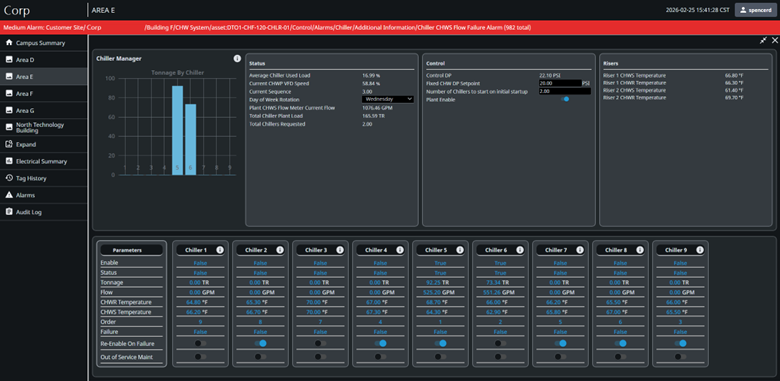The height and width of the screenshot is (381, 780).
Task: Navigate to Area G page
Action: tap(43, 110)
